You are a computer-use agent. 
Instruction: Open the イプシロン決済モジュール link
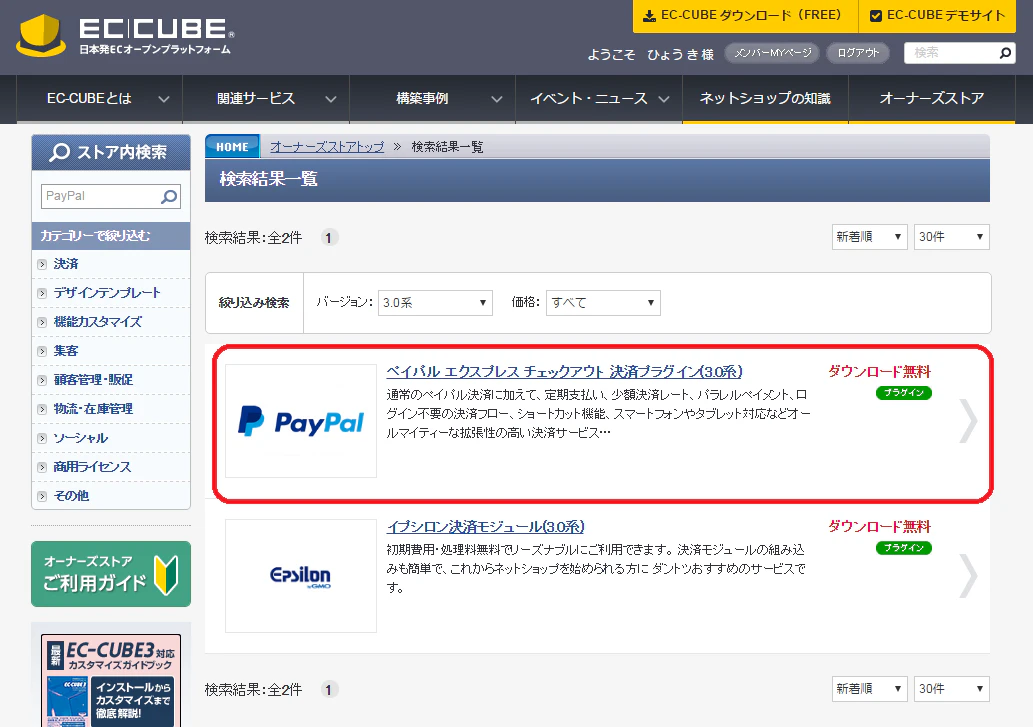(486, 527)
